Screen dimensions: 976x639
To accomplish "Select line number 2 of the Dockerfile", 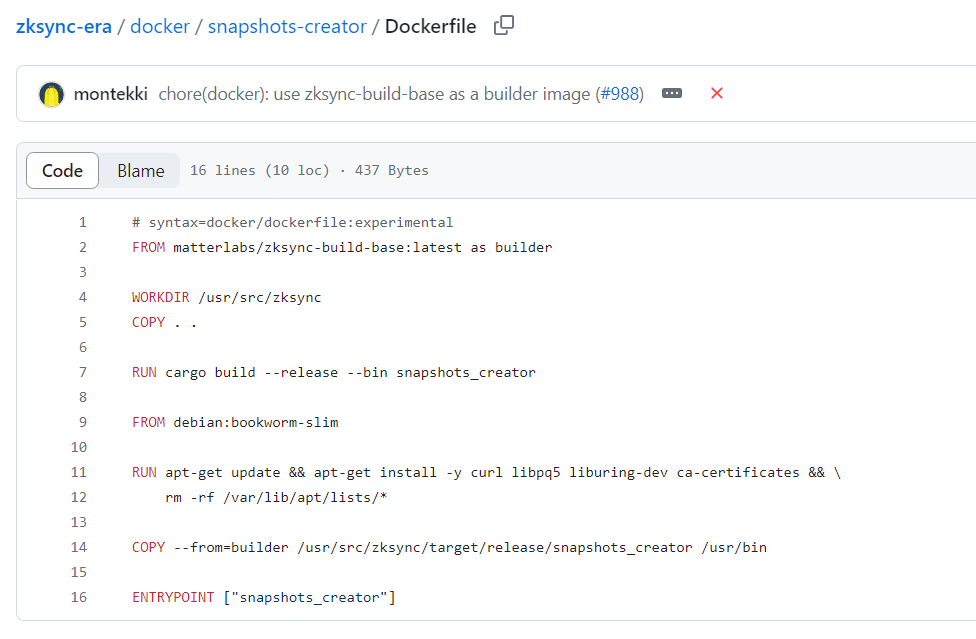I will point(82,247).
